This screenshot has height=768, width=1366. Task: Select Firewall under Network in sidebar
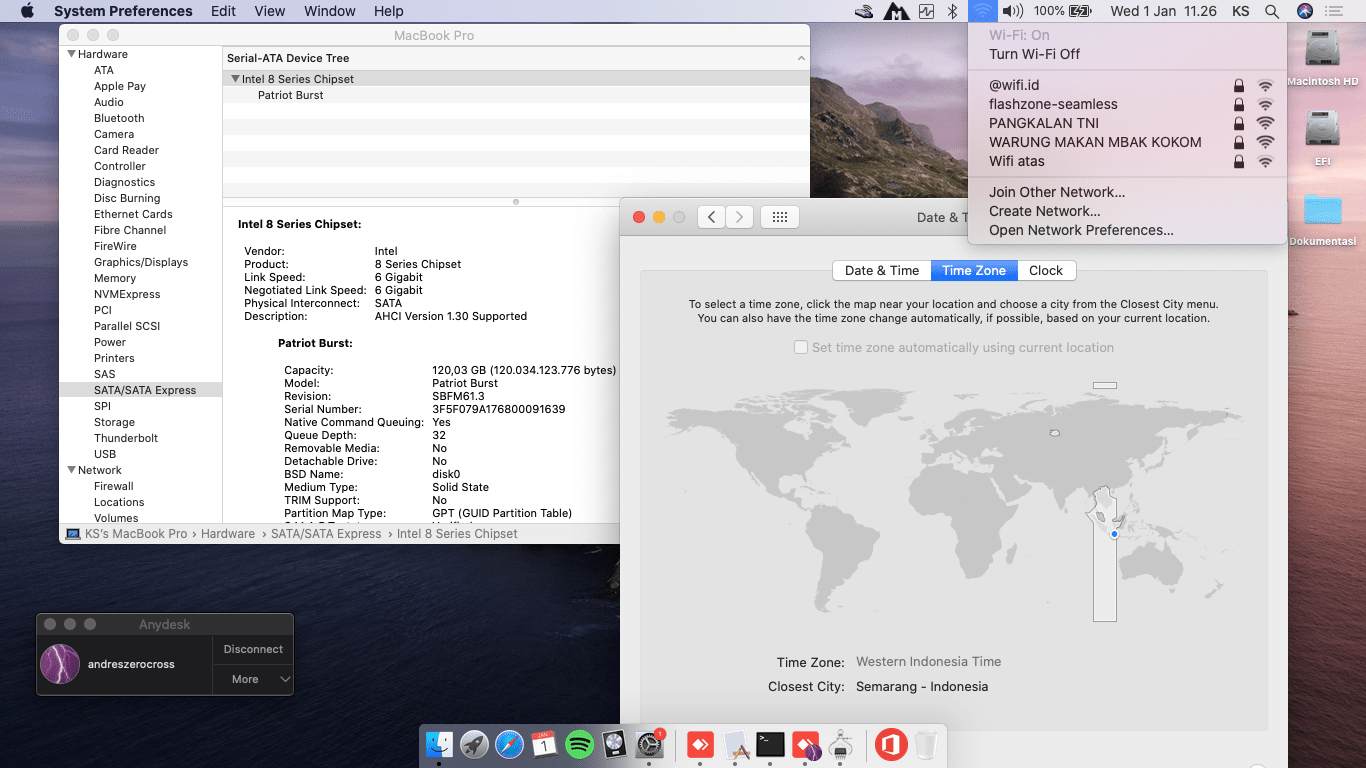[114, 486]
